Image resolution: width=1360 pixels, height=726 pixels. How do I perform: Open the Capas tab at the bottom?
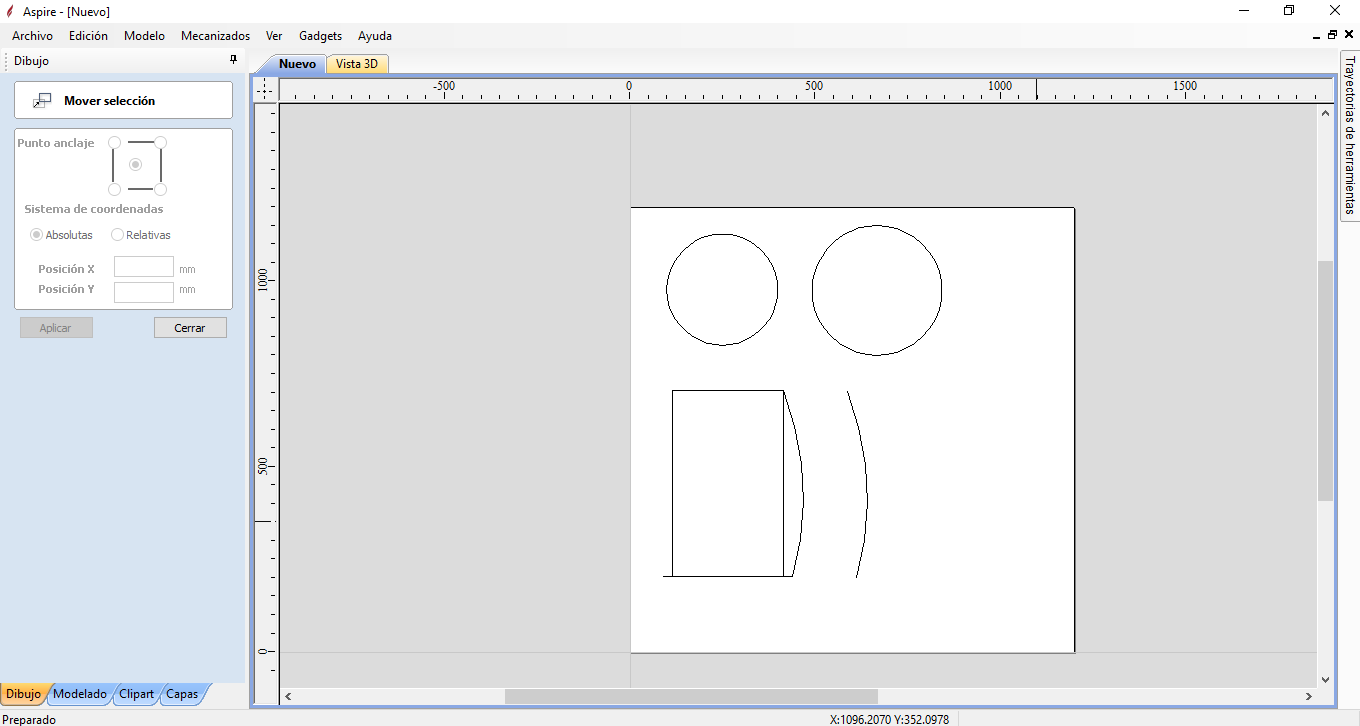click(182, 694)
